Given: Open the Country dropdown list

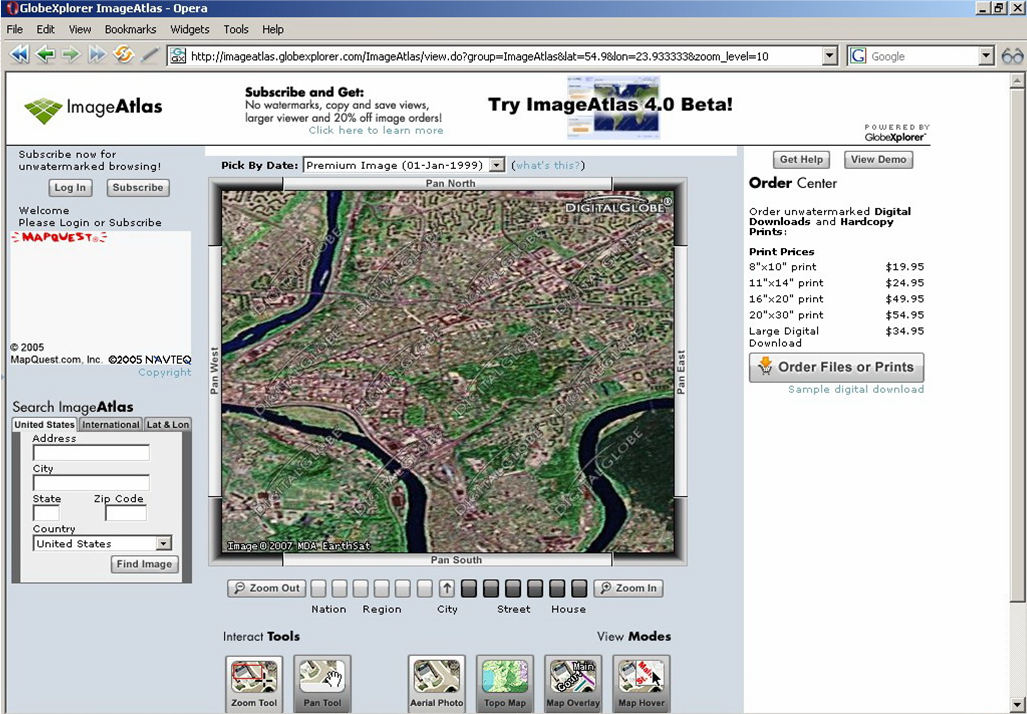Looking at the screenshot, I should pyautogui.click(x=163, y=544).
